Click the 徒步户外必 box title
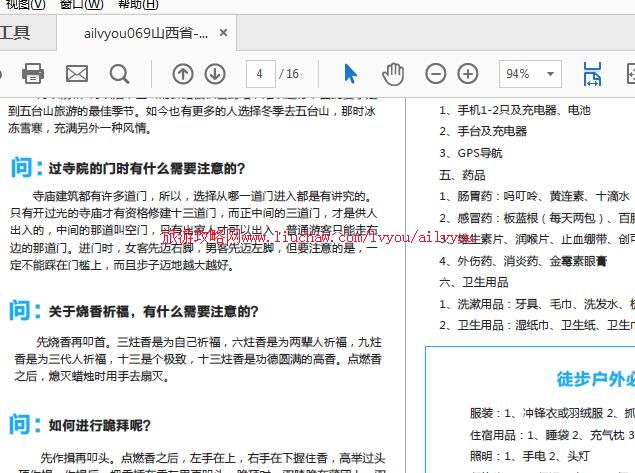 click(x=594, y=378)
